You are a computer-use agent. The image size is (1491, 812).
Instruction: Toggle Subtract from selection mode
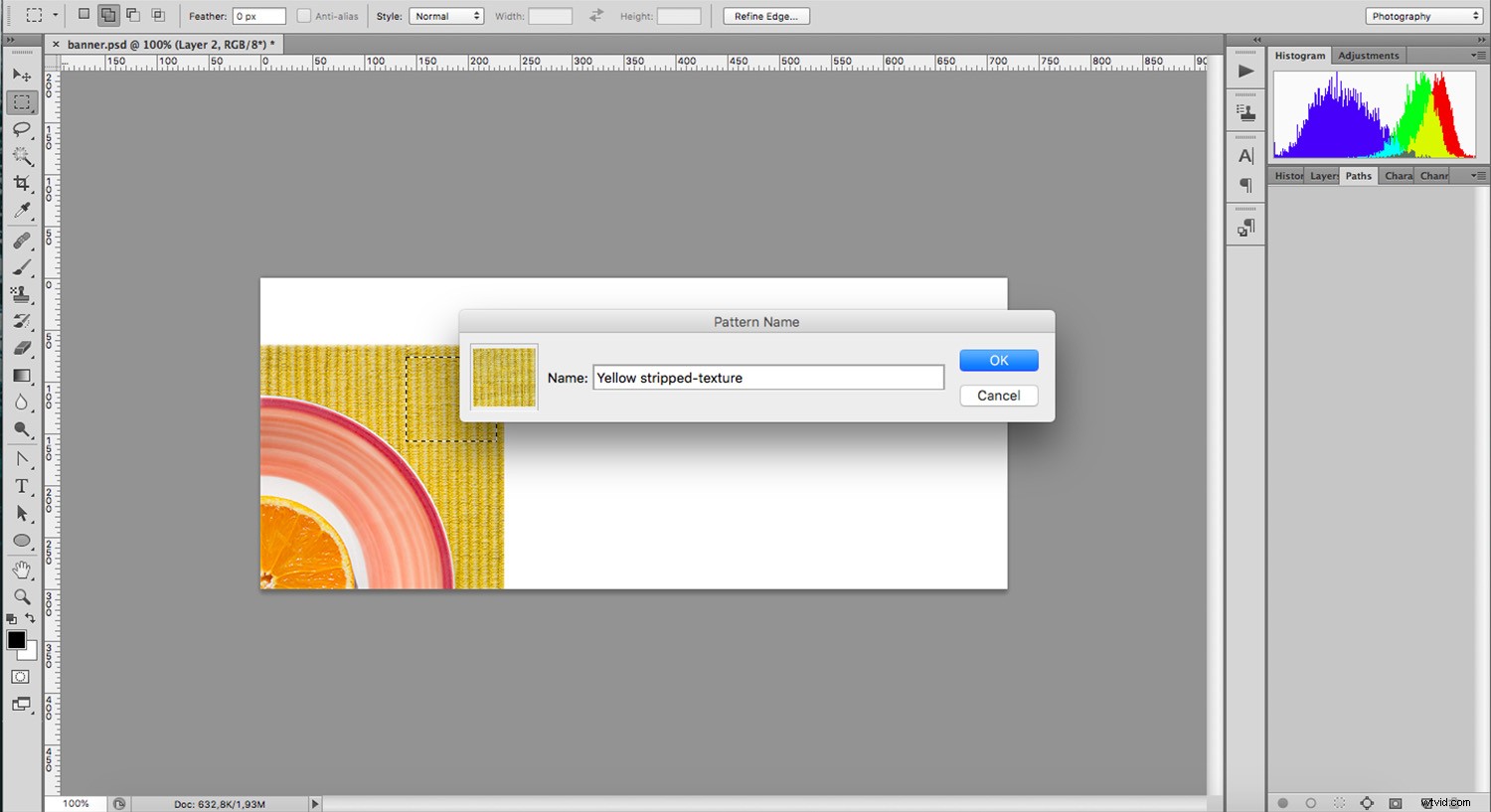point(132,15)
